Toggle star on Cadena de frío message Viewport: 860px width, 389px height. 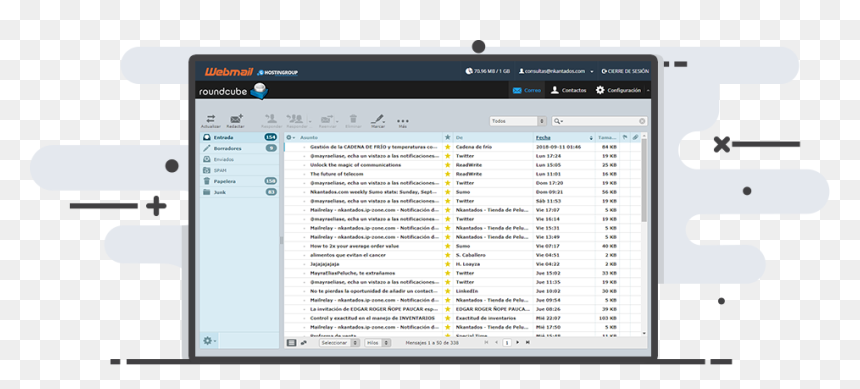coord(448,147)
